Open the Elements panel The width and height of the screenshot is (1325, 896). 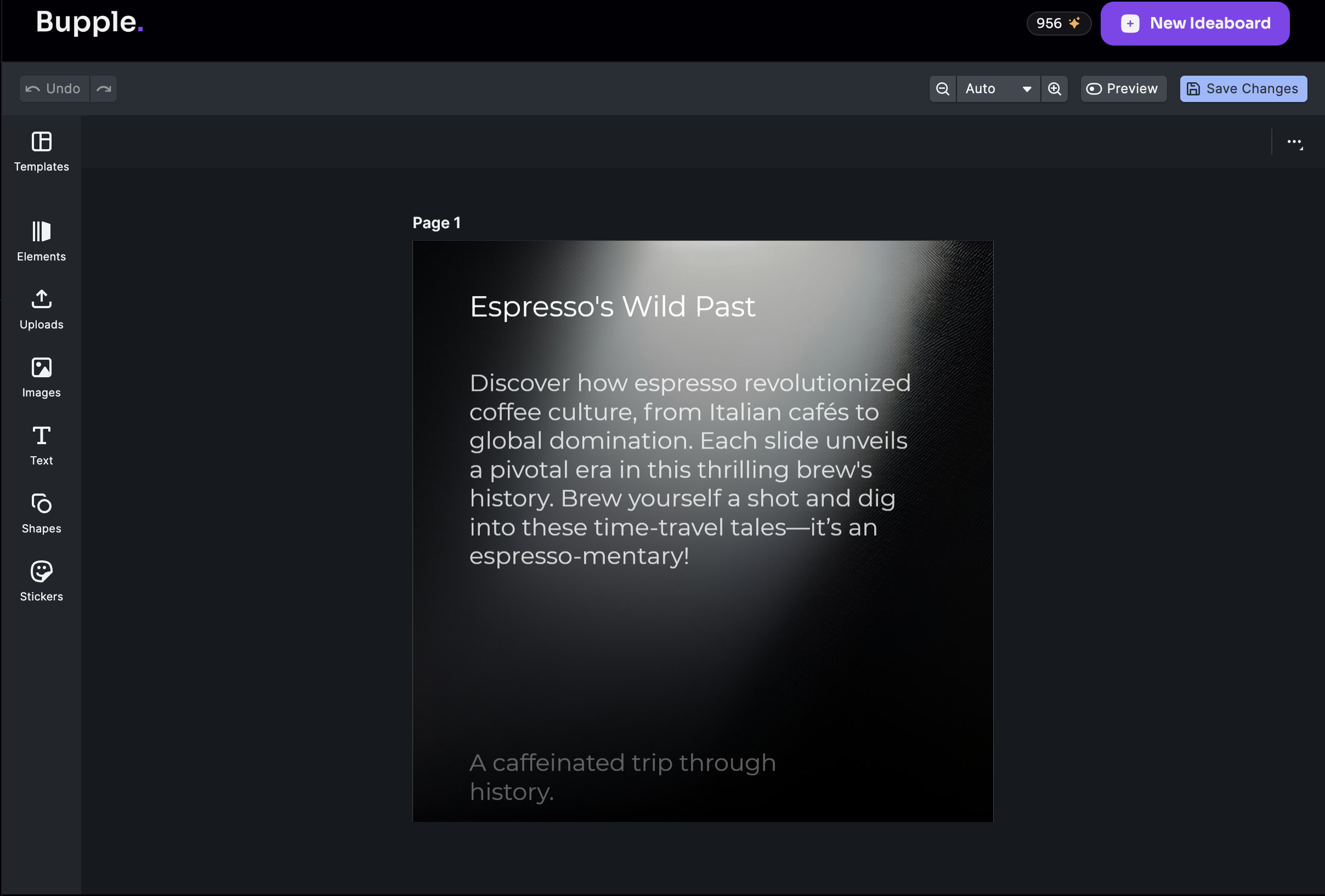pyautogui.click(x=41, y=241)
